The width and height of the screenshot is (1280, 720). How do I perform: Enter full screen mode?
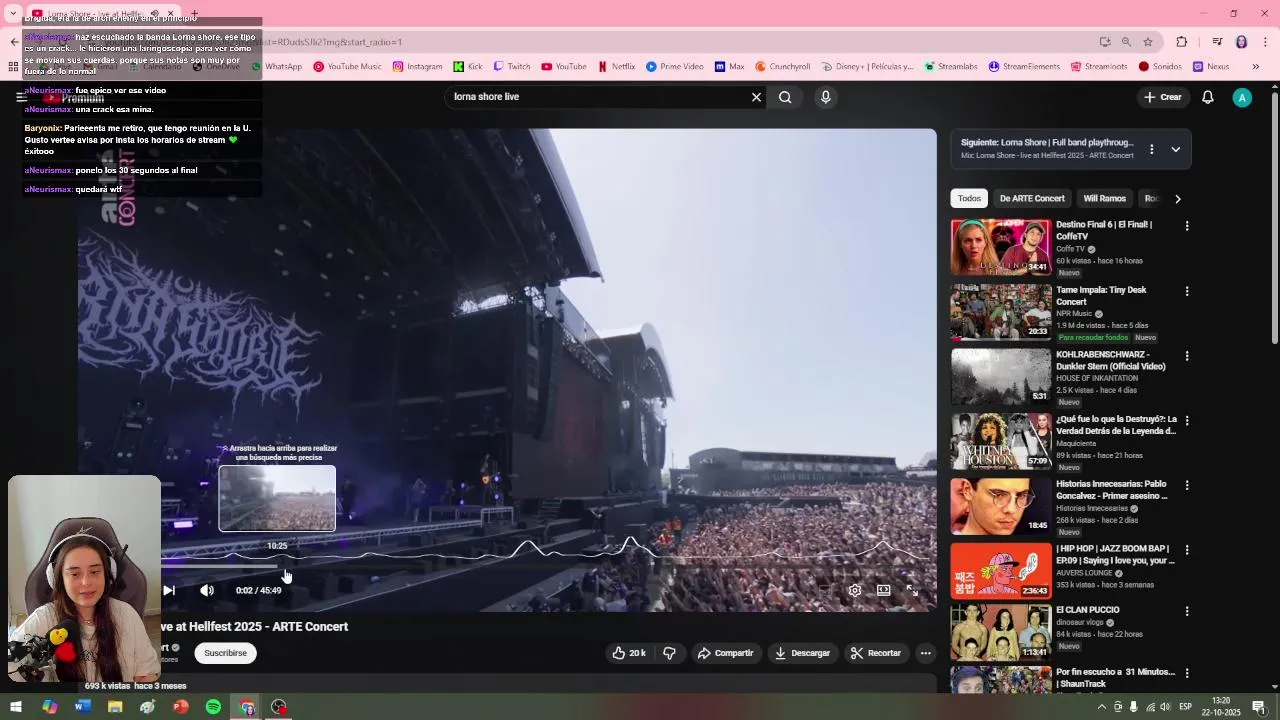912,590
